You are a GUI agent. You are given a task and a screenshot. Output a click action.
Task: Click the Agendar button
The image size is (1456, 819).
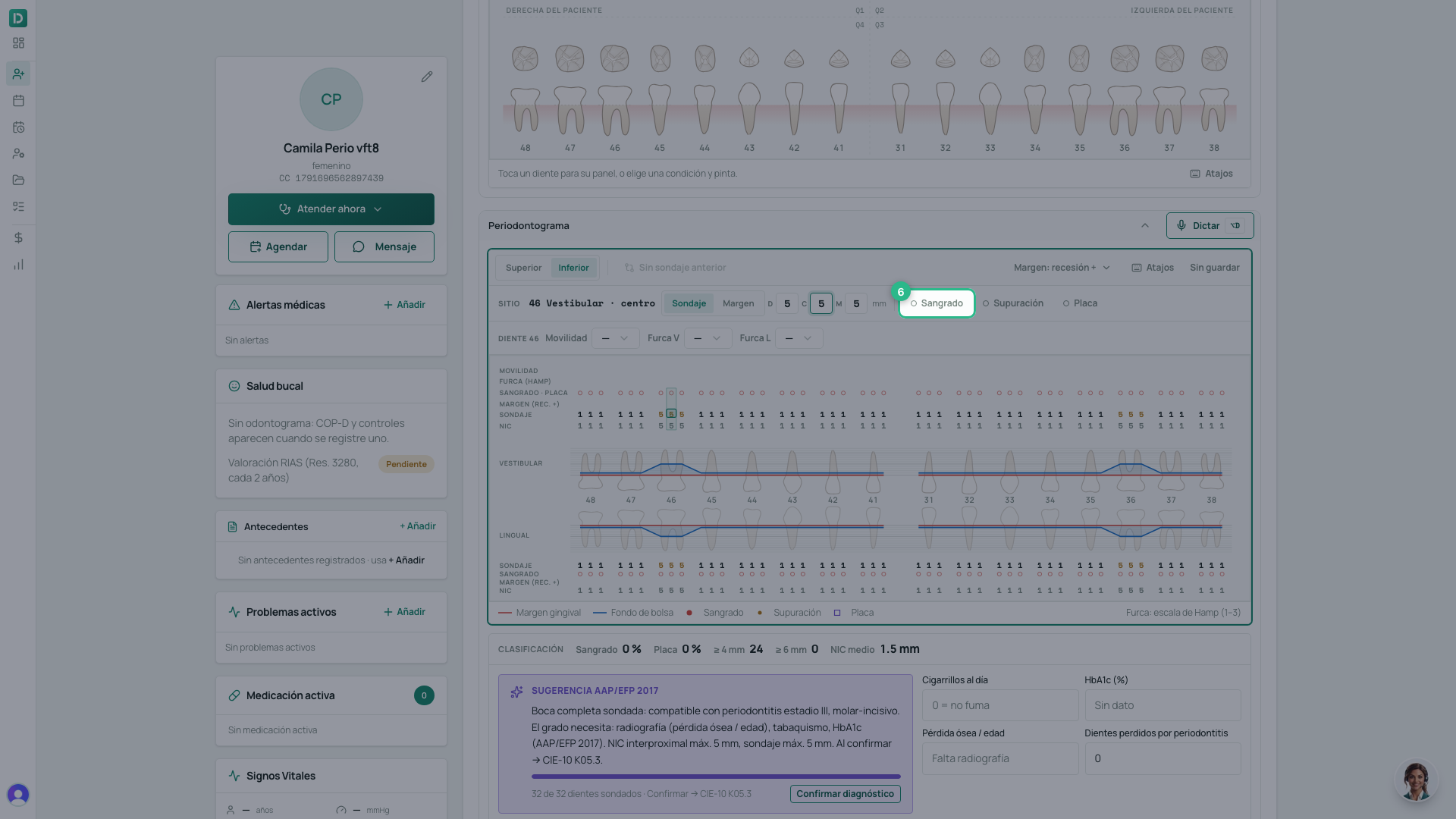(278, 246)
